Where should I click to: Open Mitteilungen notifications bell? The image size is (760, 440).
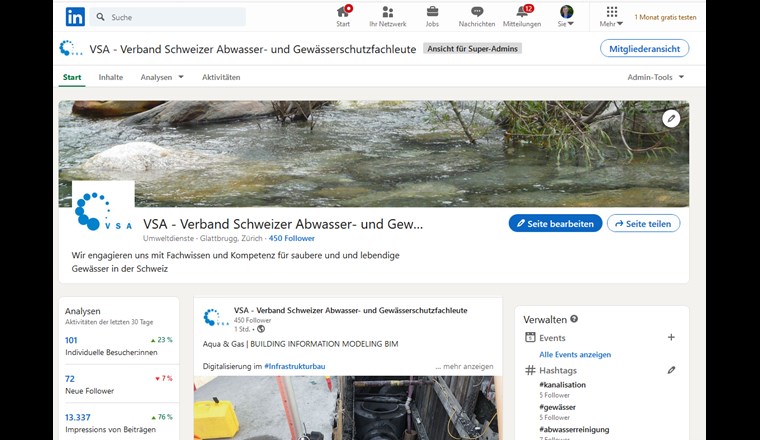point(521,12)
